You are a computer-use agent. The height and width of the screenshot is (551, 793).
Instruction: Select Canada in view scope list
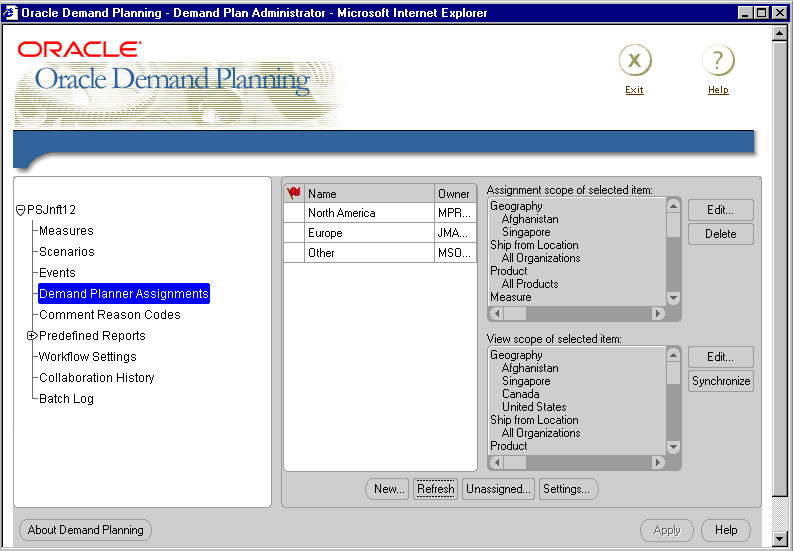pyautogui.click(x=520, y=394)
